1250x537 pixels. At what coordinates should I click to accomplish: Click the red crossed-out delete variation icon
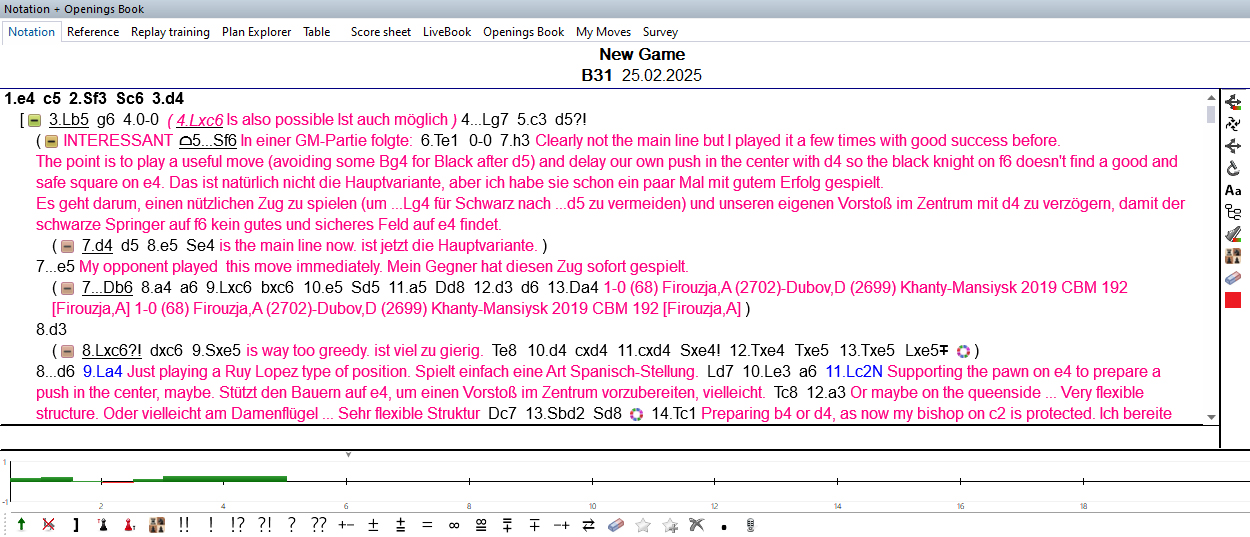point(48,524)
